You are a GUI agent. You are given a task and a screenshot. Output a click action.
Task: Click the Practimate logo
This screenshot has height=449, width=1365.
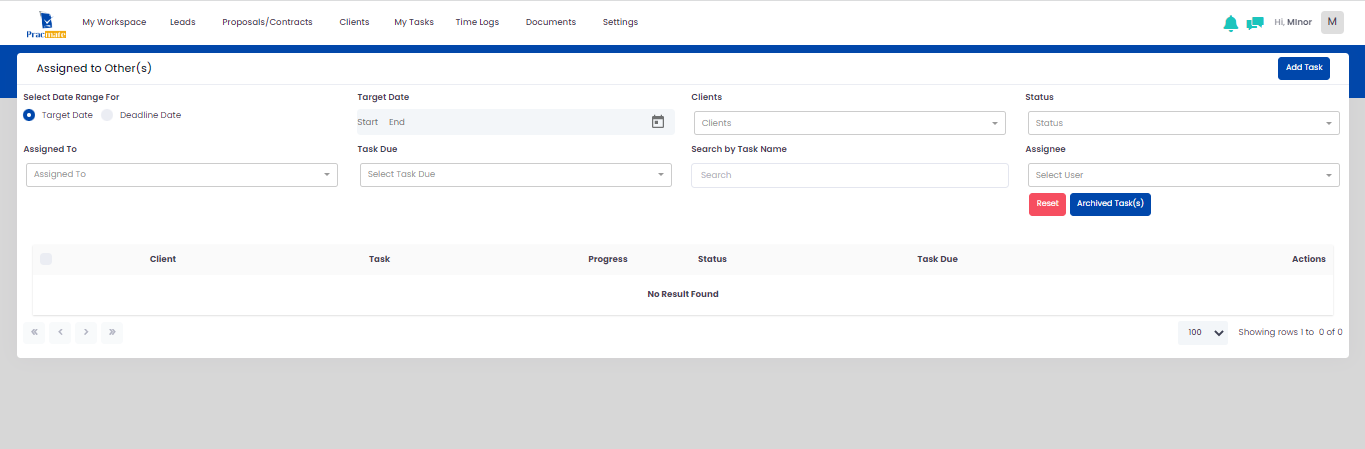point(46,24)
